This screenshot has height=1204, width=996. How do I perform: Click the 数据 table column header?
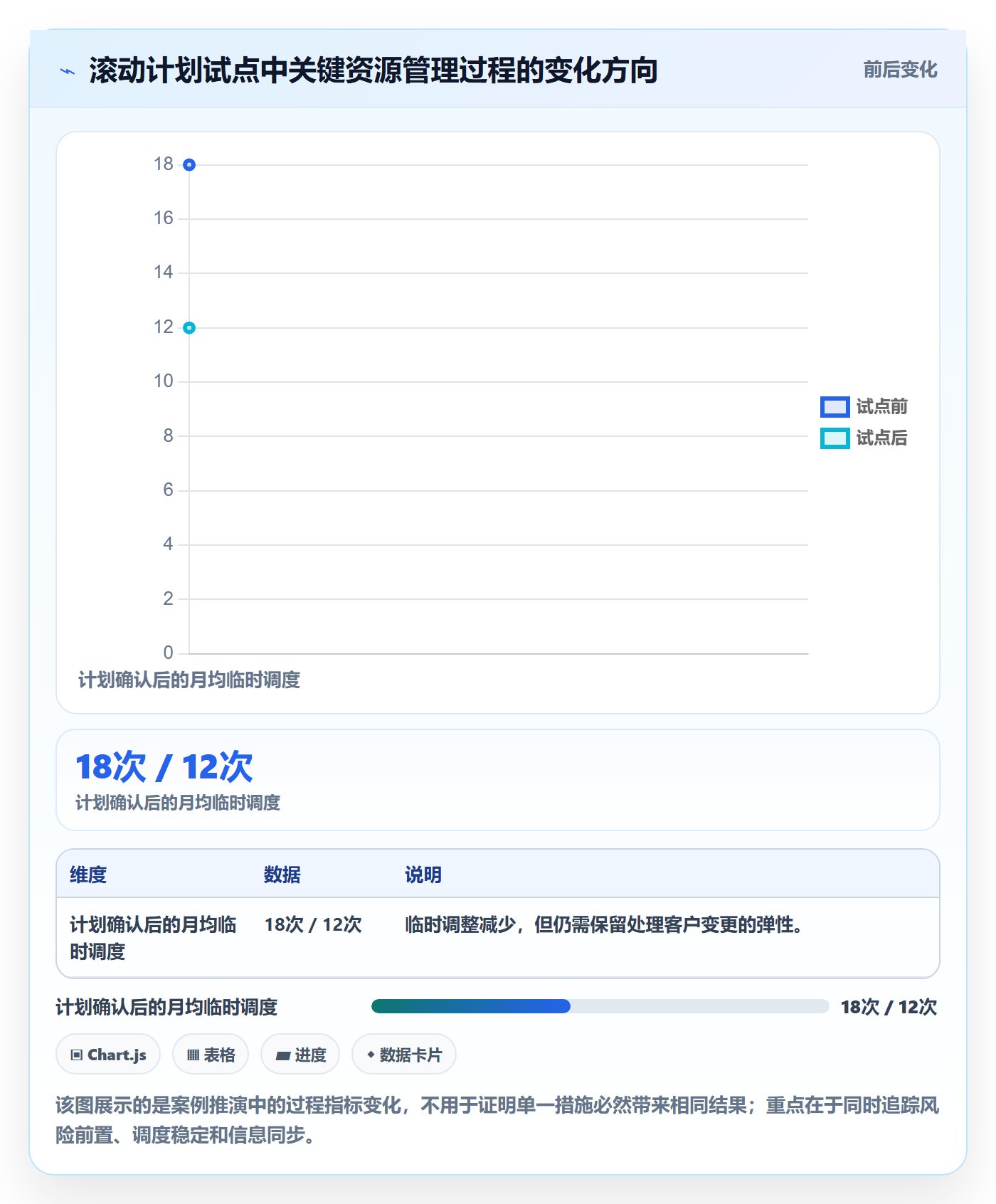coord(282,875)
